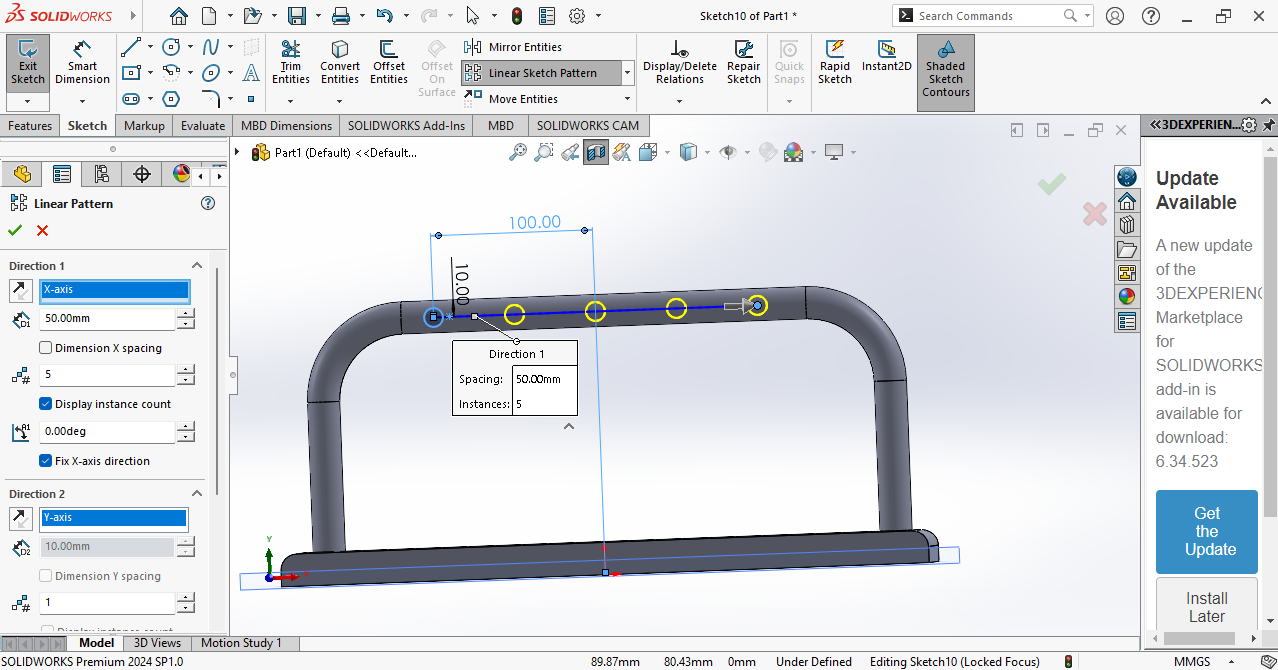The image size is (1278, 670).
Task: Collapse the Direction 1 section
Action: click(x=197, y=266)
